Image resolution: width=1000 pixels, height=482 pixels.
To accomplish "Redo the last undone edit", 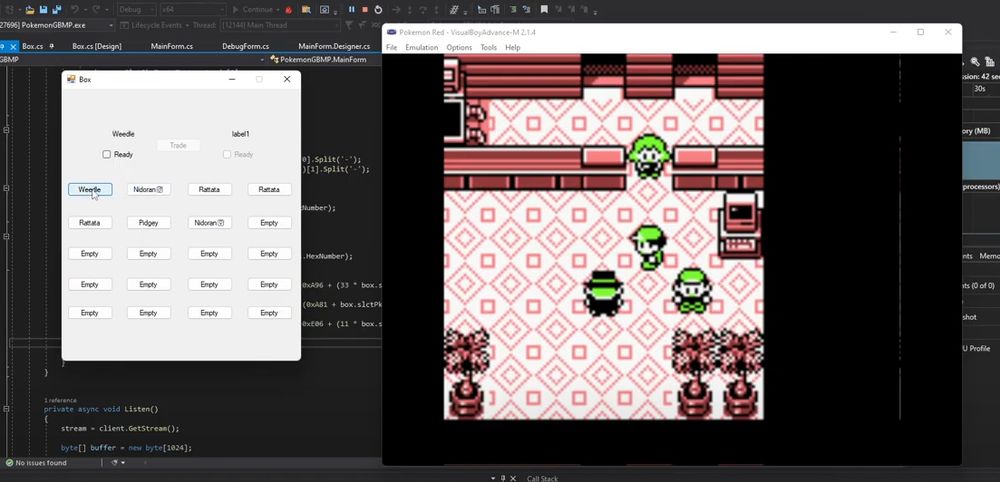I will point(96,10).
